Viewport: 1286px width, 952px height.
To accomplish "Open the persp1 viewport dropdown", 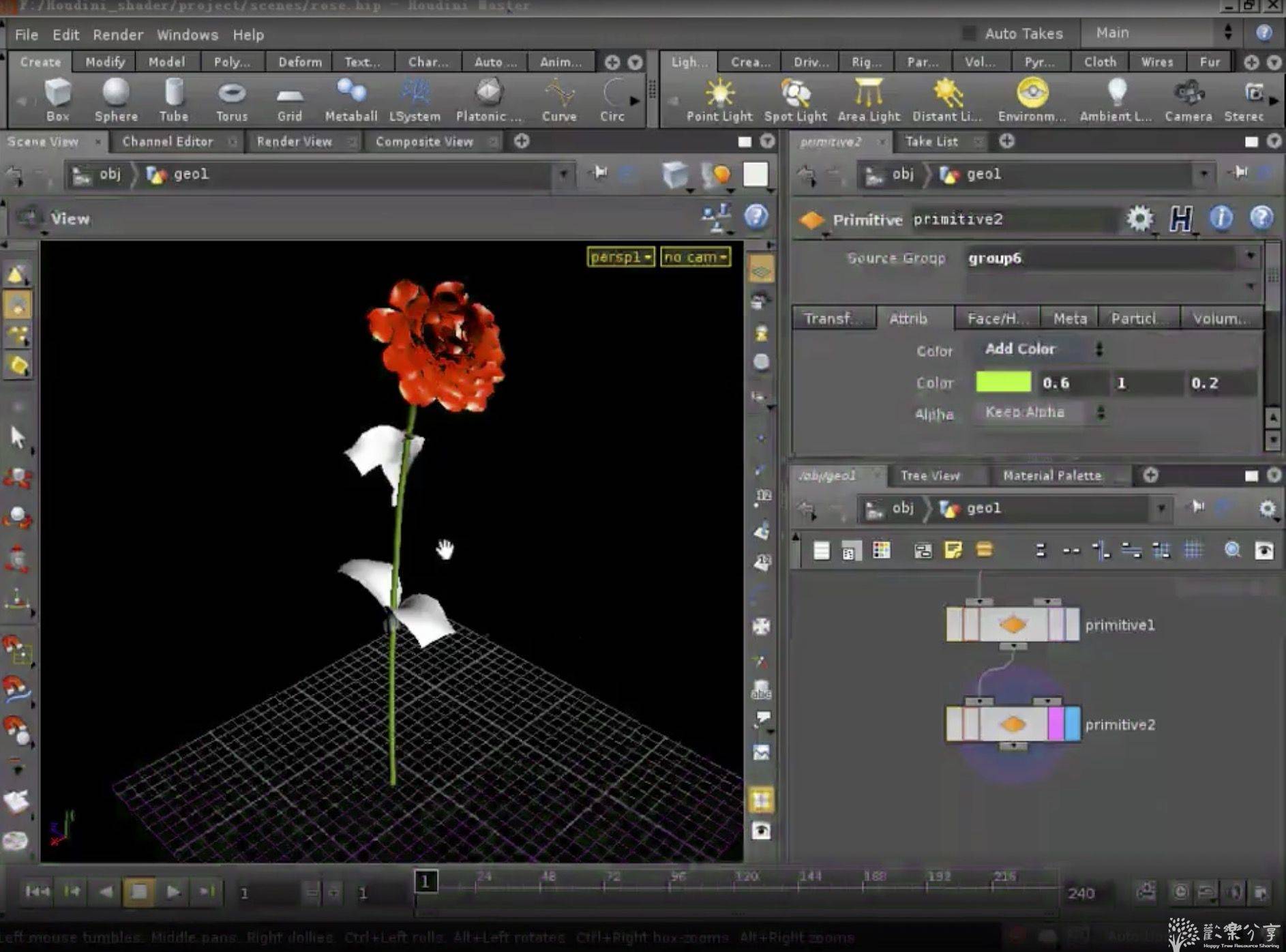I will point(620,257).
